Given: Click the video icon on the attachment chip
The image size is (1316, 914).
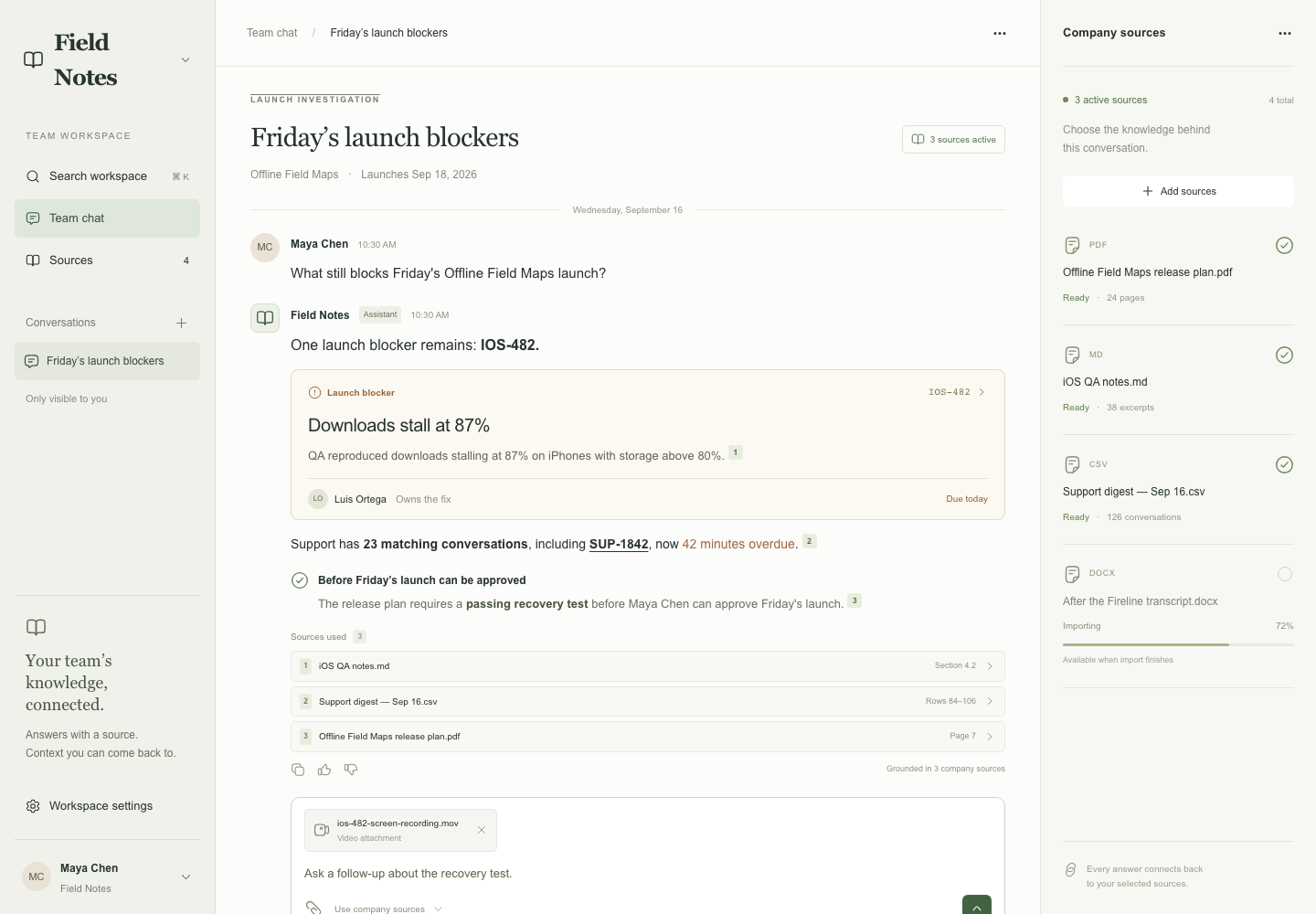Looking at the screenshot, I should pyautogui.click(x=322, y=830).
